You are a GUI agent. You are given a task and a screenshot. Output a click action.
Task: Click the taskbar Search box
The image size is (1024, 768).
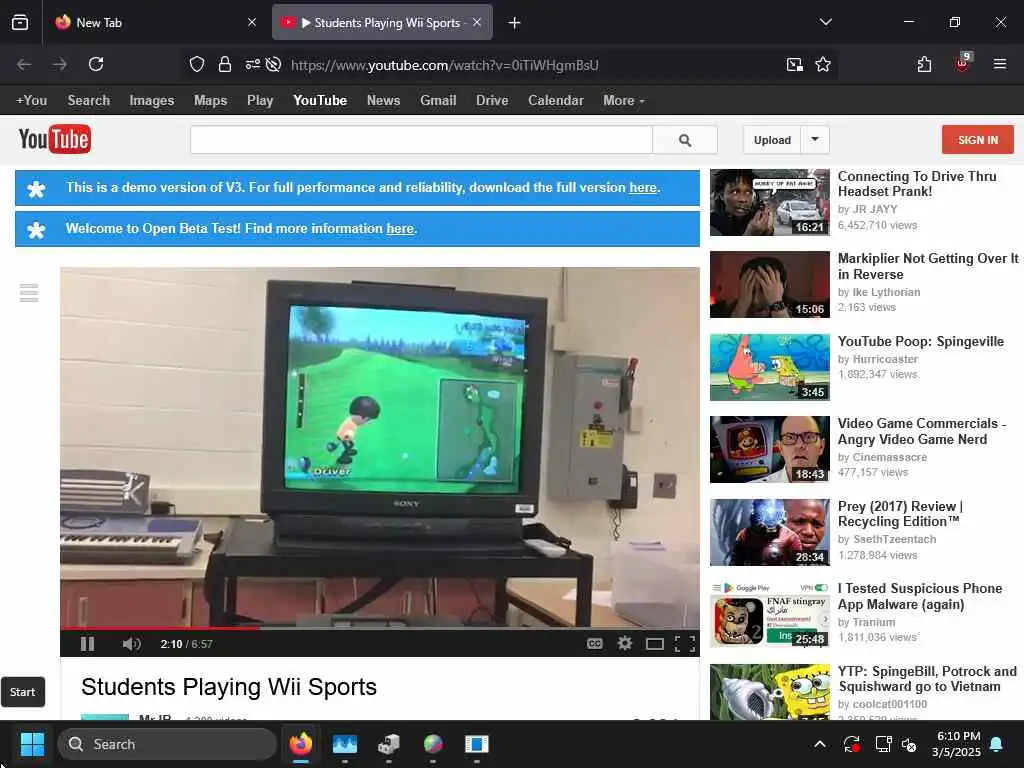pyautogui.click(x=167, y=744)
